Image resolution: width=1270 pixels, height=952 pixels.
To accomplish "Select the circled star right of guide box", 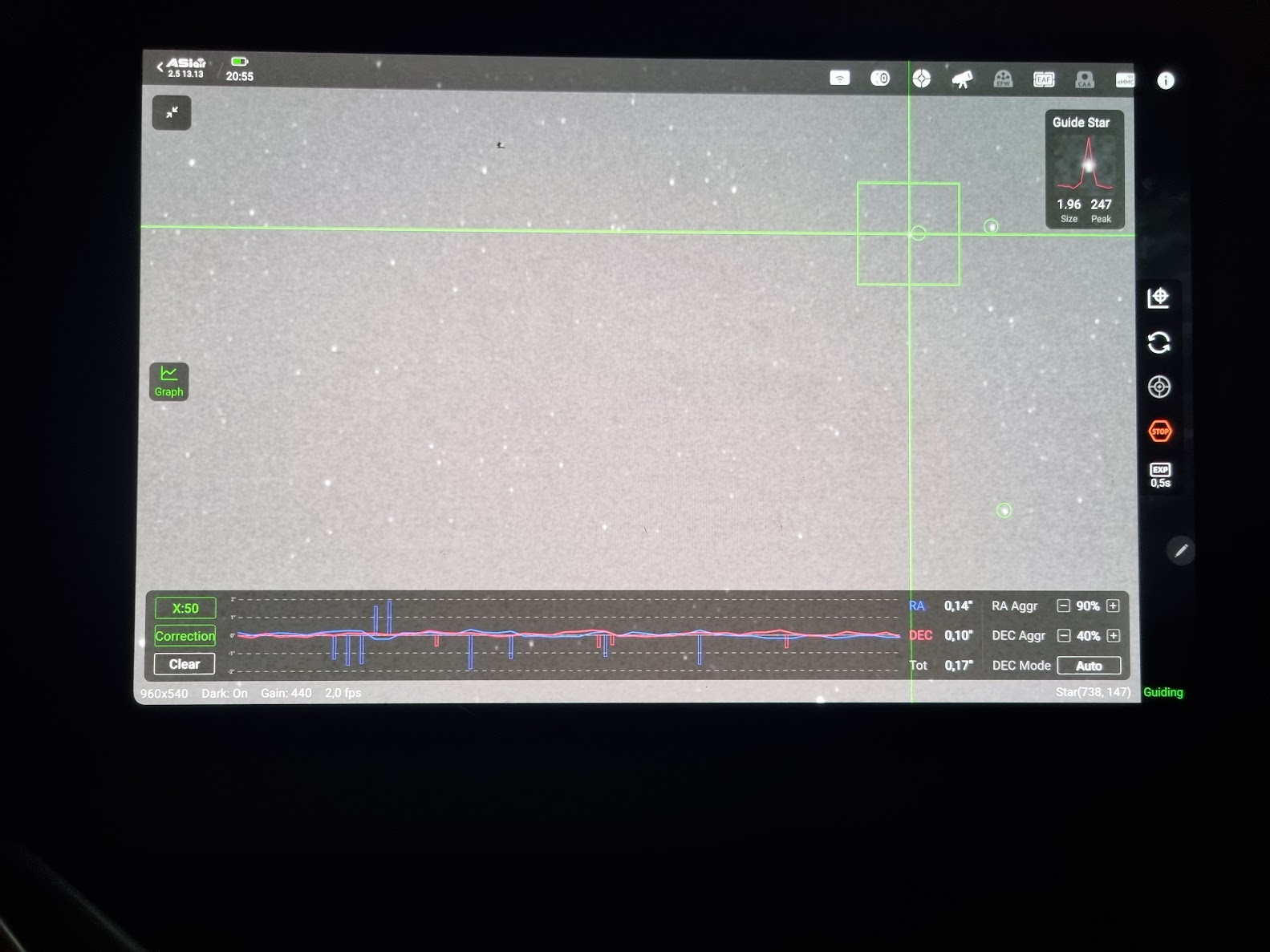I will [x=991, y=227].
